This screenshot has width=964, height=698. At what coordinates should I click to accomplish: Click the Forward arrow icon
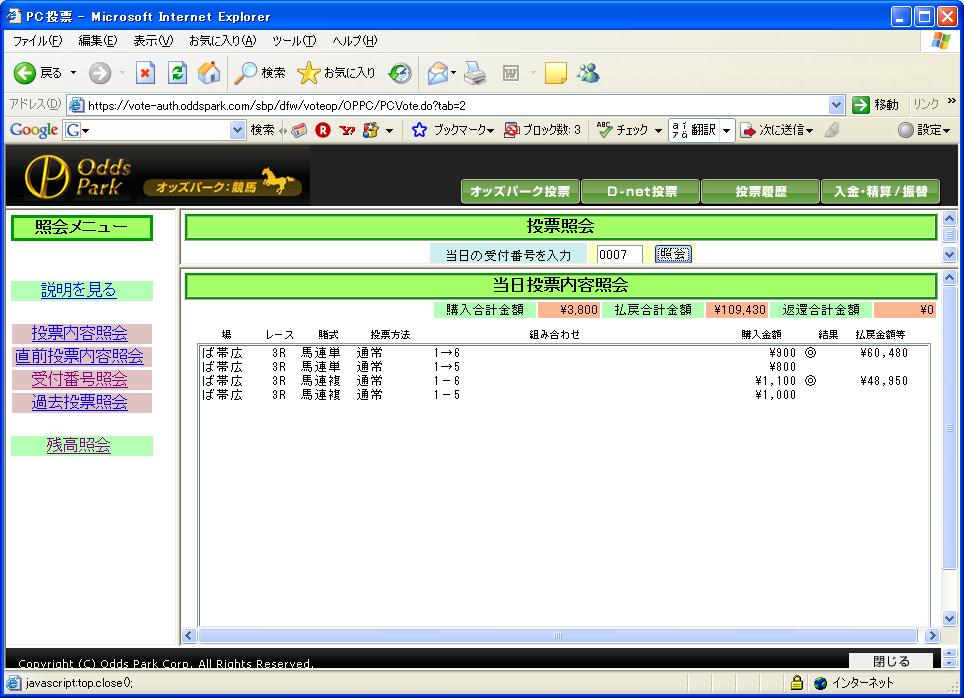click(x=100, y=73)
